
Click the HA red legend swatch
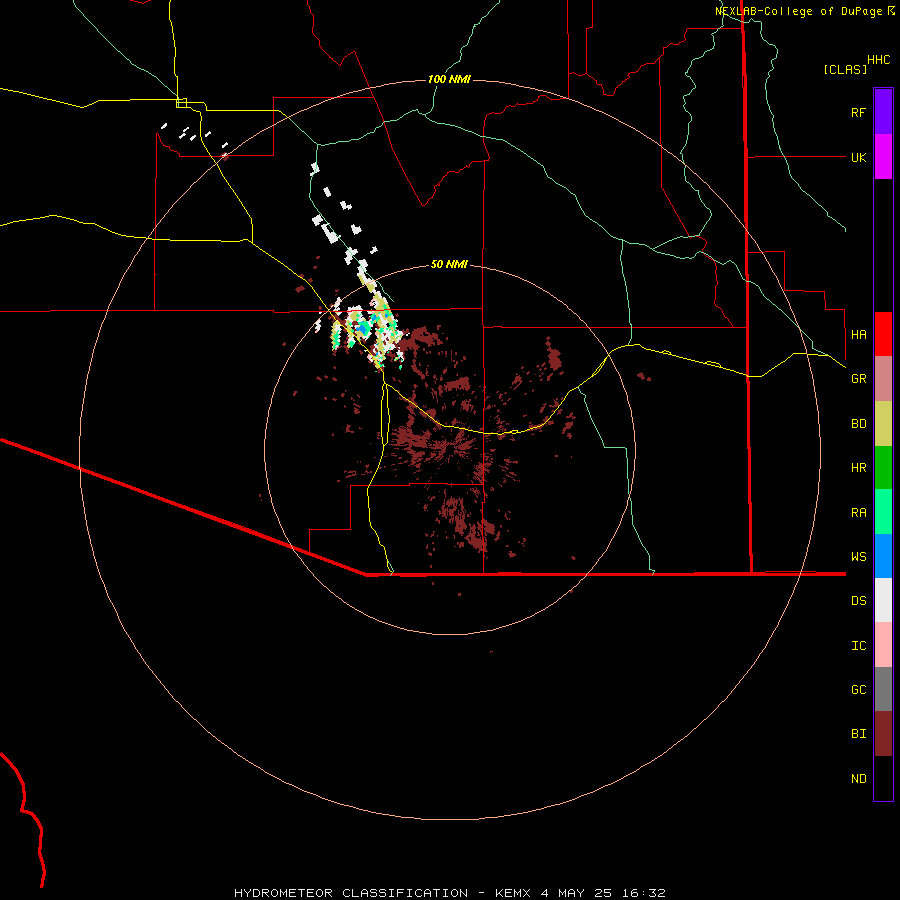(x=883, y=334)
